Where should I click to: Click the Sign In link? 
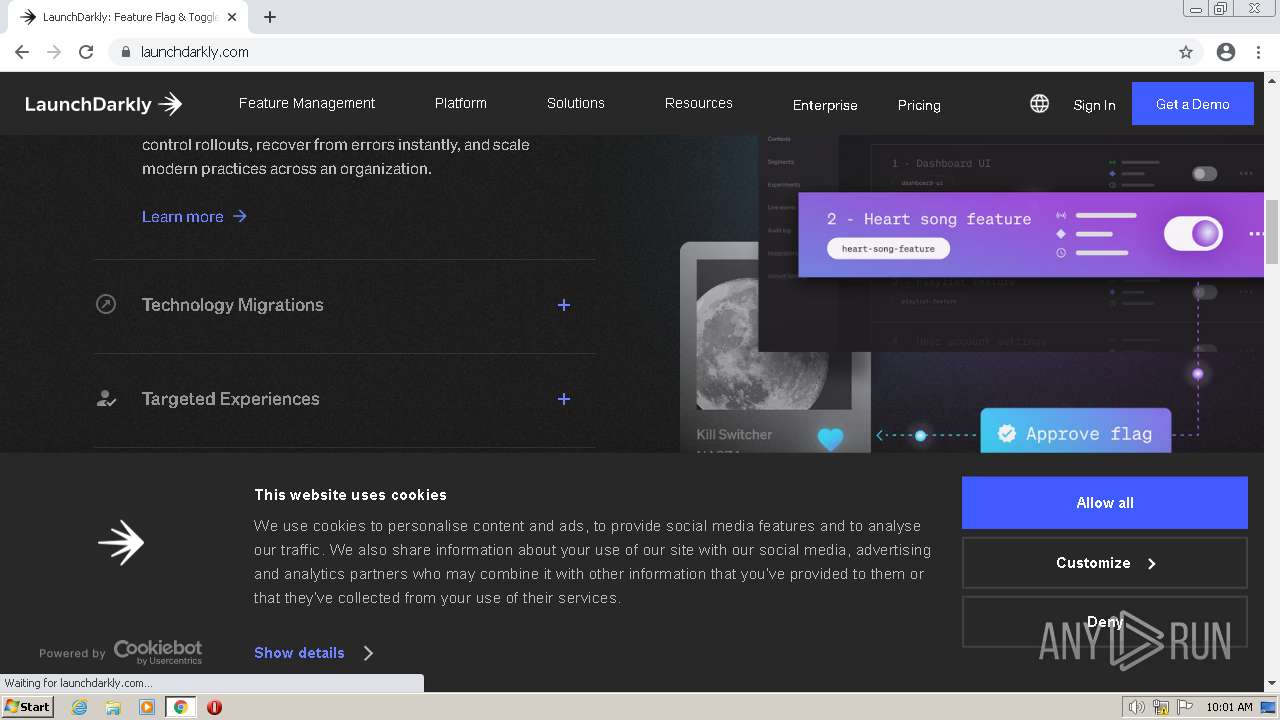coord(1094,105)
